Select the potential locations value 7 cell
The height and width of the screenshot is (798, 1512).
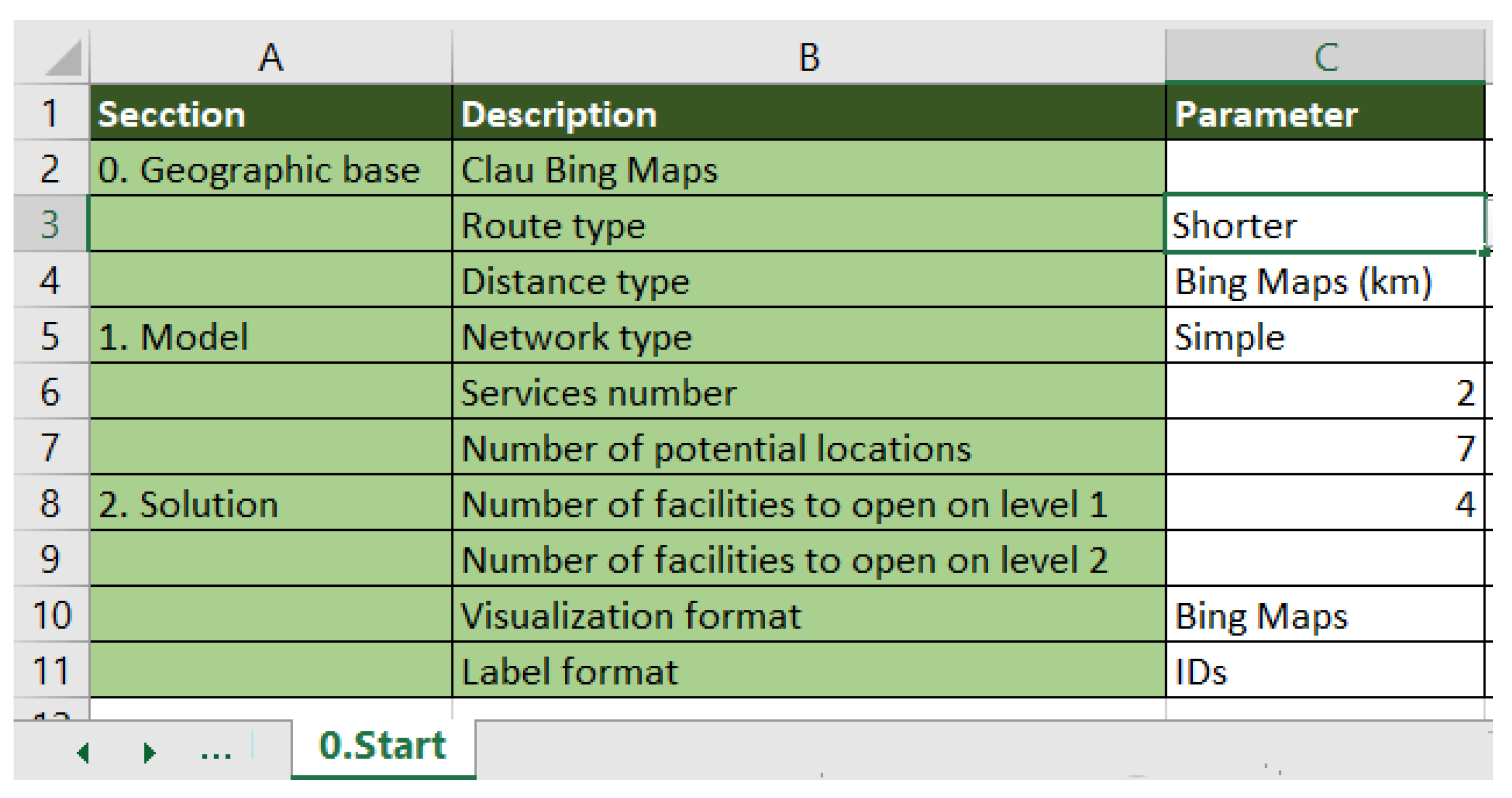click(1325, 447)
